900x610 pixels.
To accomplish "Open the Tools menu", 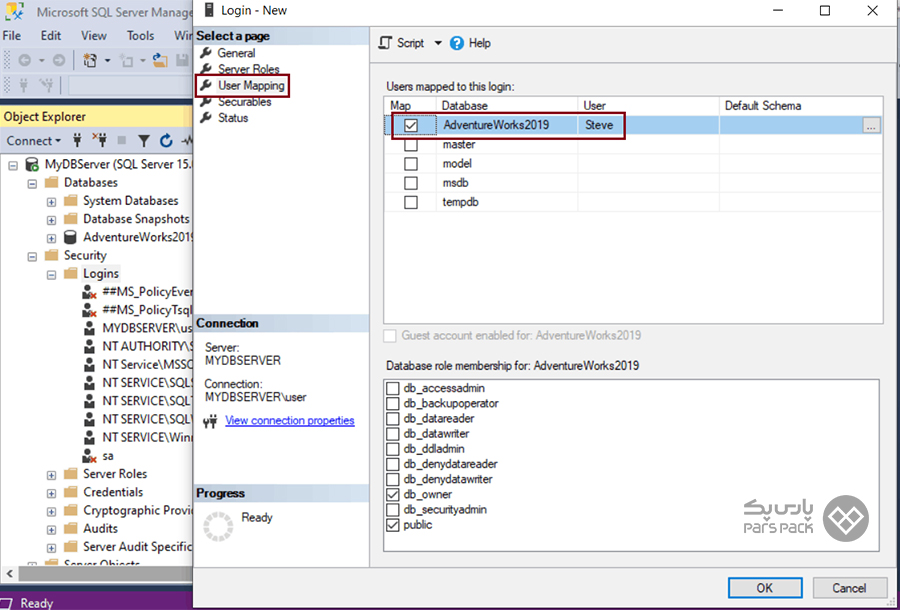I will 140,36.
